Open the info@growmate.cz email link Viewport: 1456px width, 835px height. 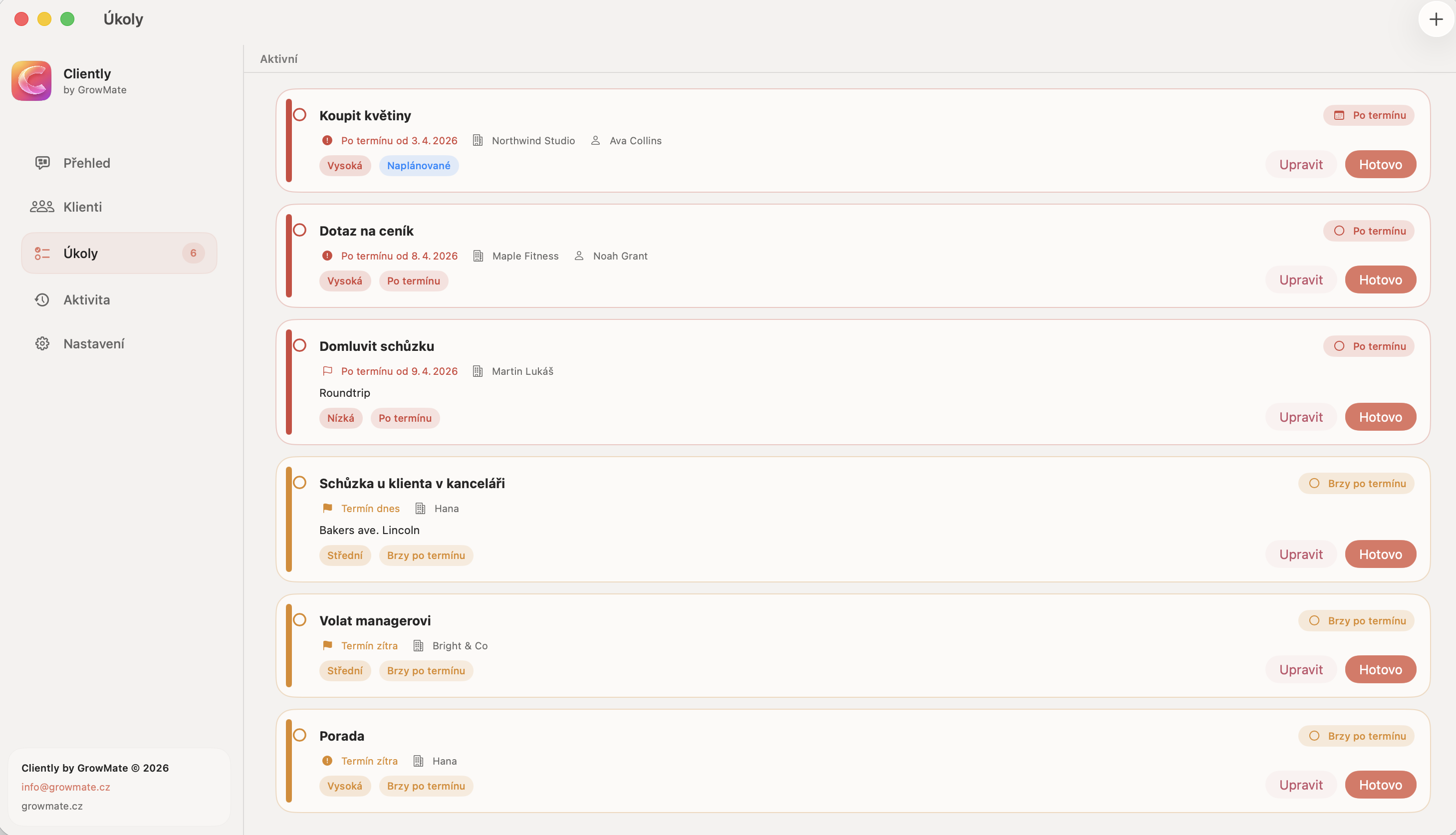[66, 787]
